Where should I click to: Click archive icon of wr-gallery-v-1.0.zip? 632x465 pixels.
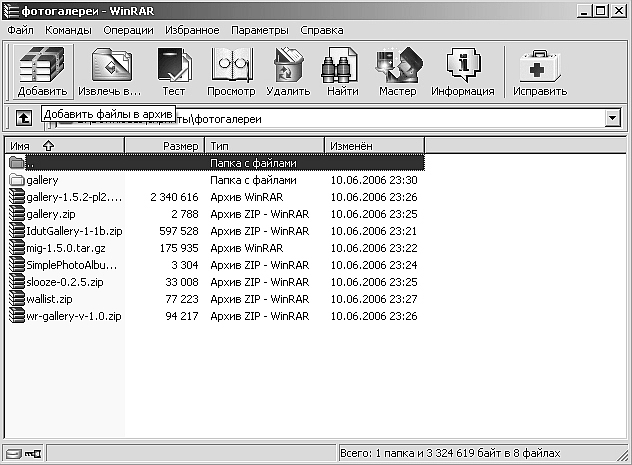[x=17, y=316]
